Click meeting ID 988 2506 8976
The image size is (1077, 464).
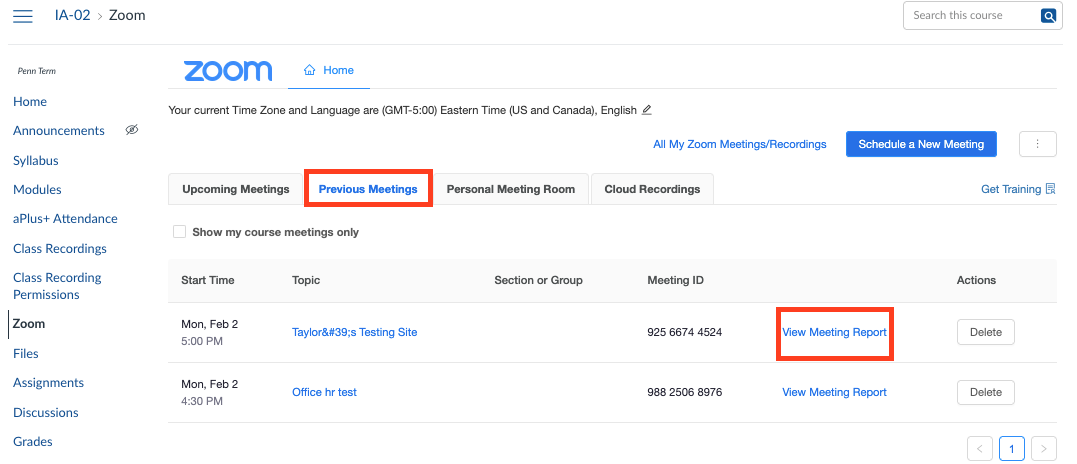click(684, 392)
